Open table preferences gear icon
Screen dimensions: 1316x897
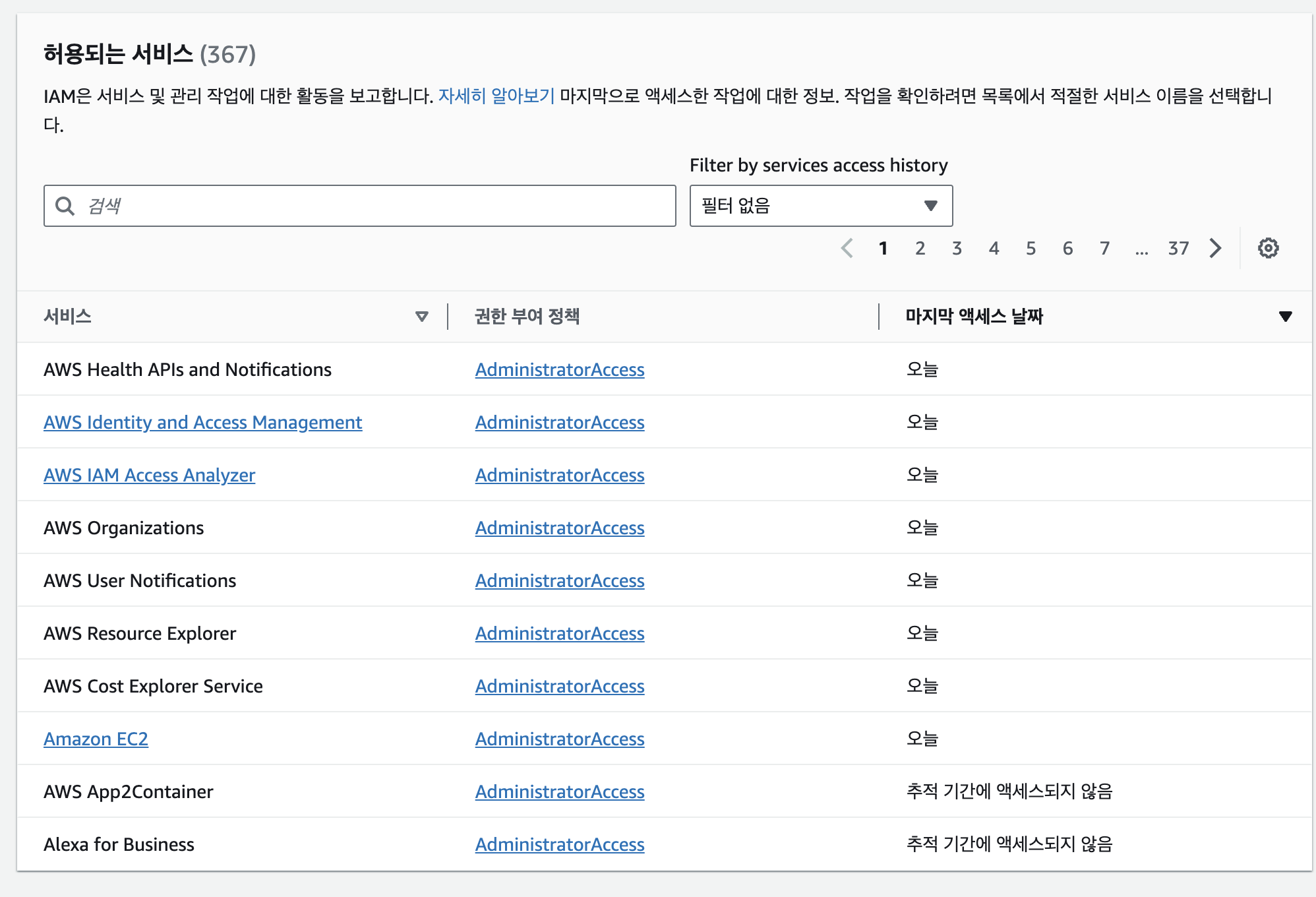[1268, 248]
